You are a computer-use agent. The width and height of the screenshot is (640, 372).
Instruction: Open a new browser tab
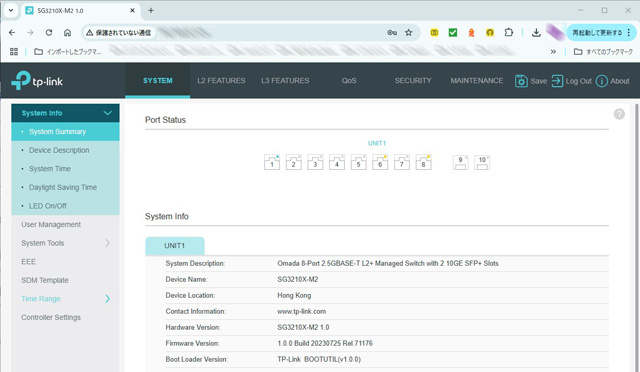pyautogui.click(x=151, y=11)
